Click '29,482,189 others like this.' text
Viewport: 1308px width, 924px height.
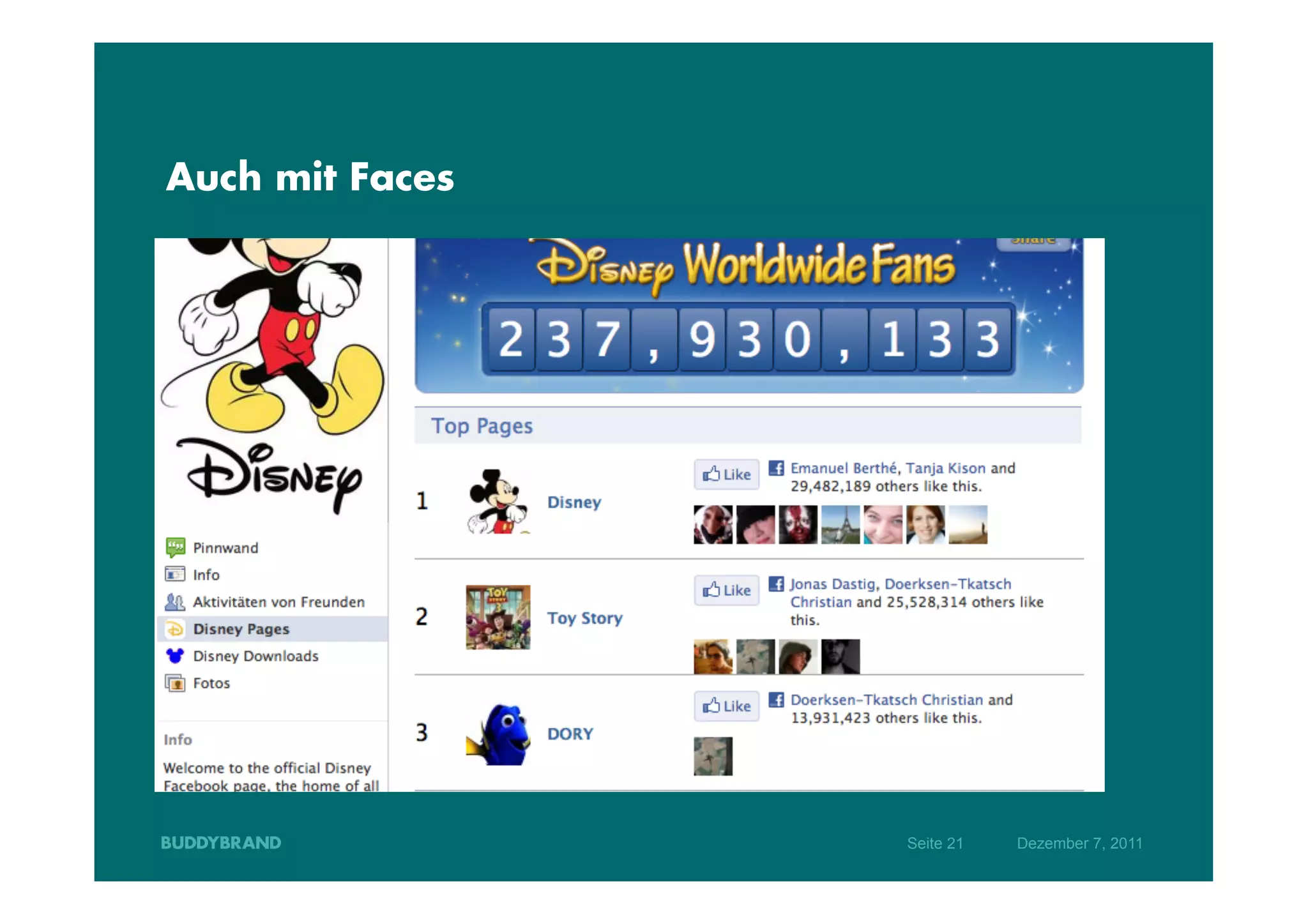(x=886, y=487)
